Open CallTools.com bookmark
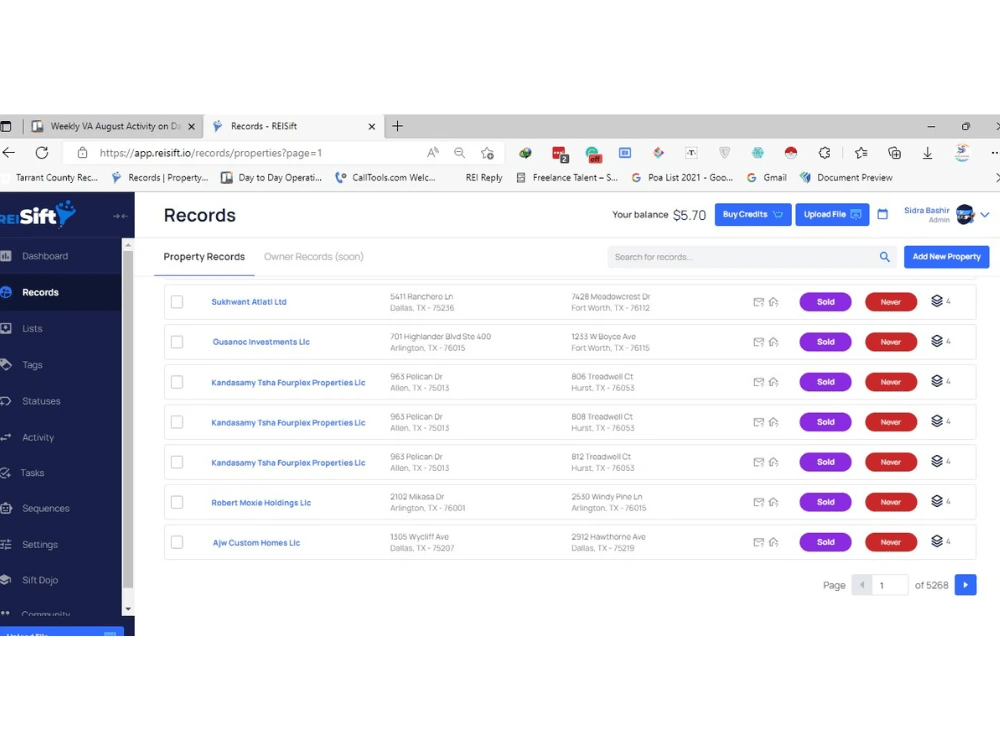The height and width of the screenshot is (750, 1000). (x=385, y=178)
